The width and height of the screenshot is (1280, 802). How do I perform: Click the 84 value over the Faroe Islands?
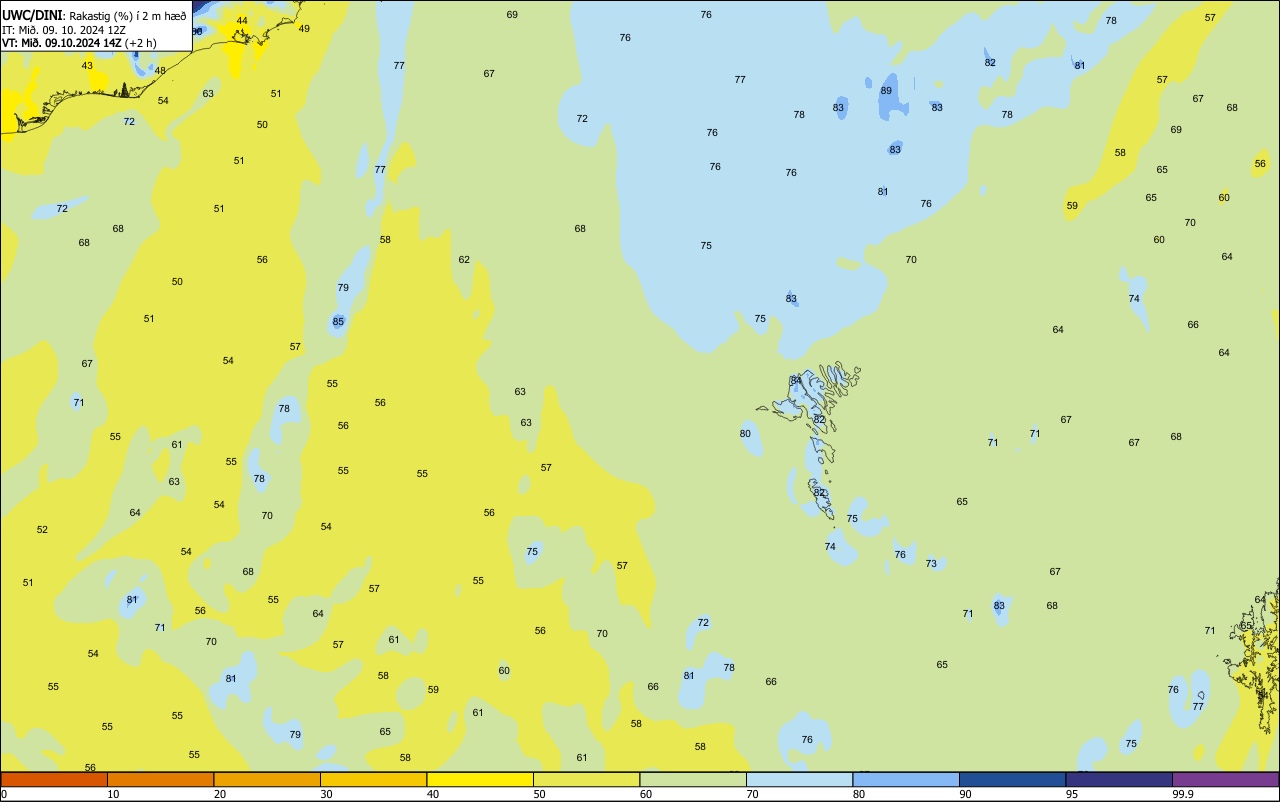point(796,380)
